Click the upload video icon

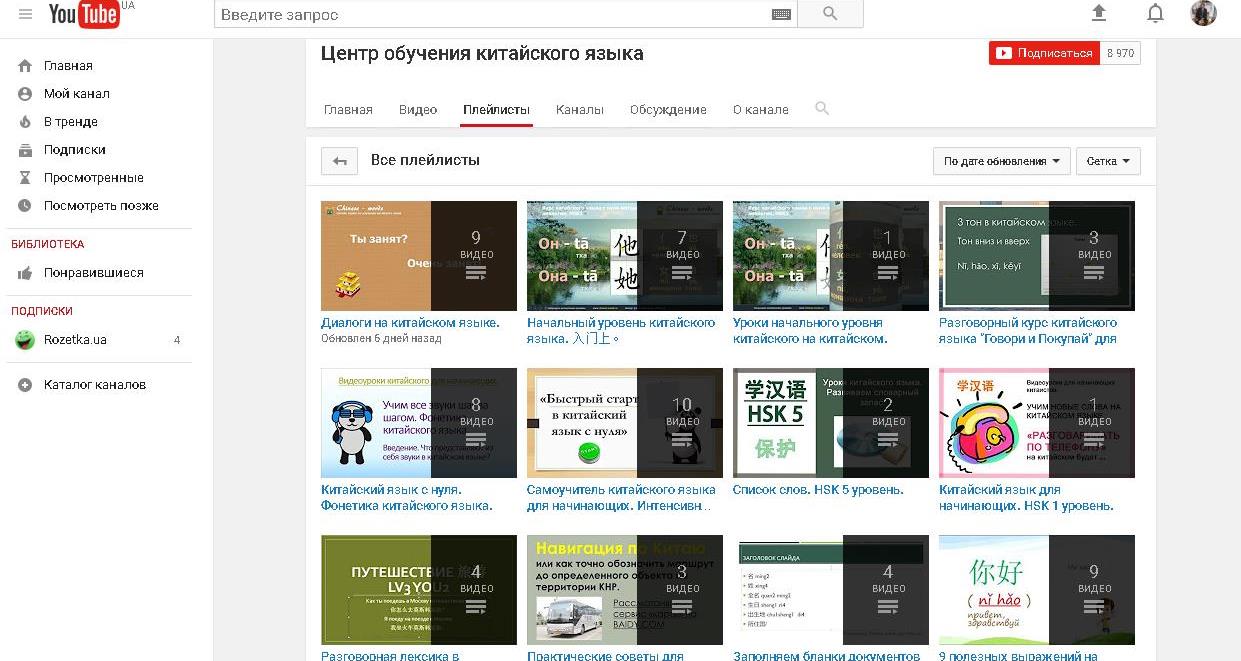coord(1099,13)
